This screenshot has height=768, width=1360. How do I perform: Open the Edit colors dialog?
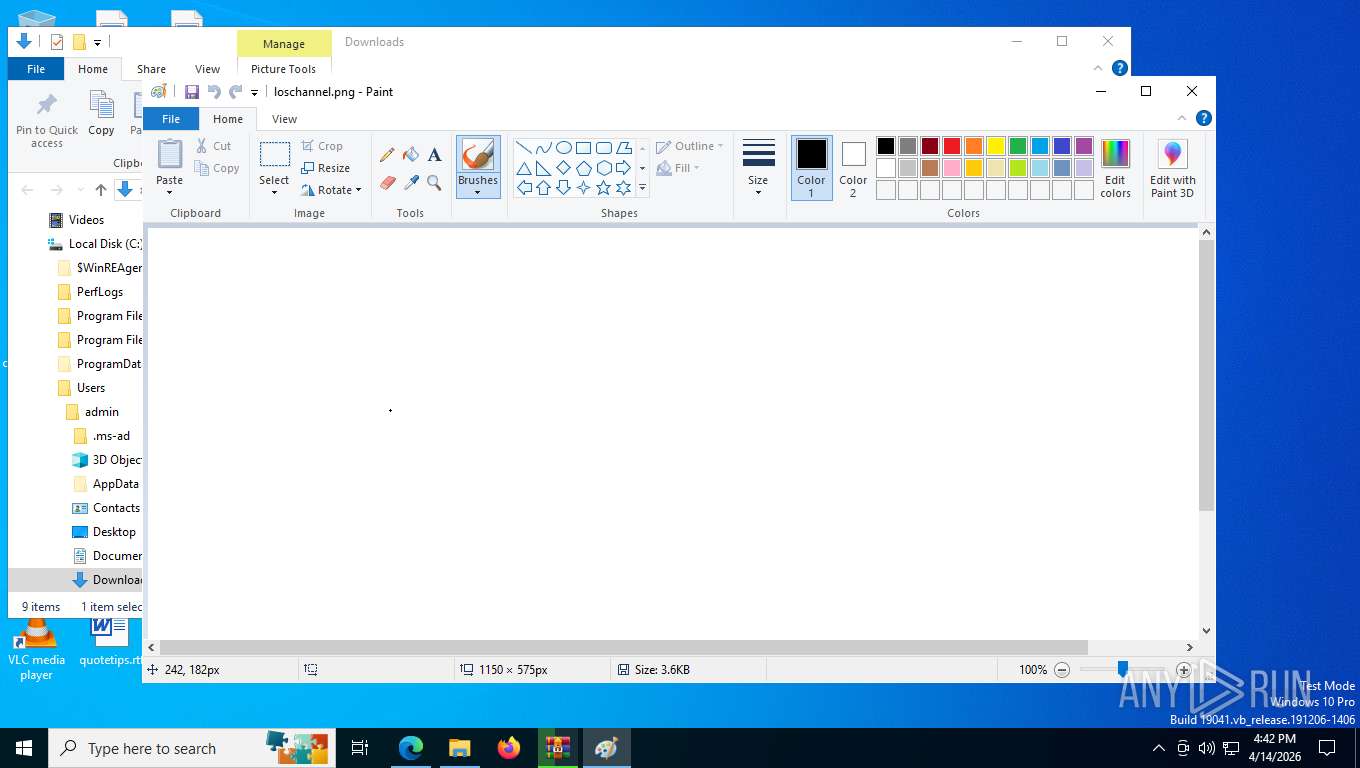[1115, 168]
